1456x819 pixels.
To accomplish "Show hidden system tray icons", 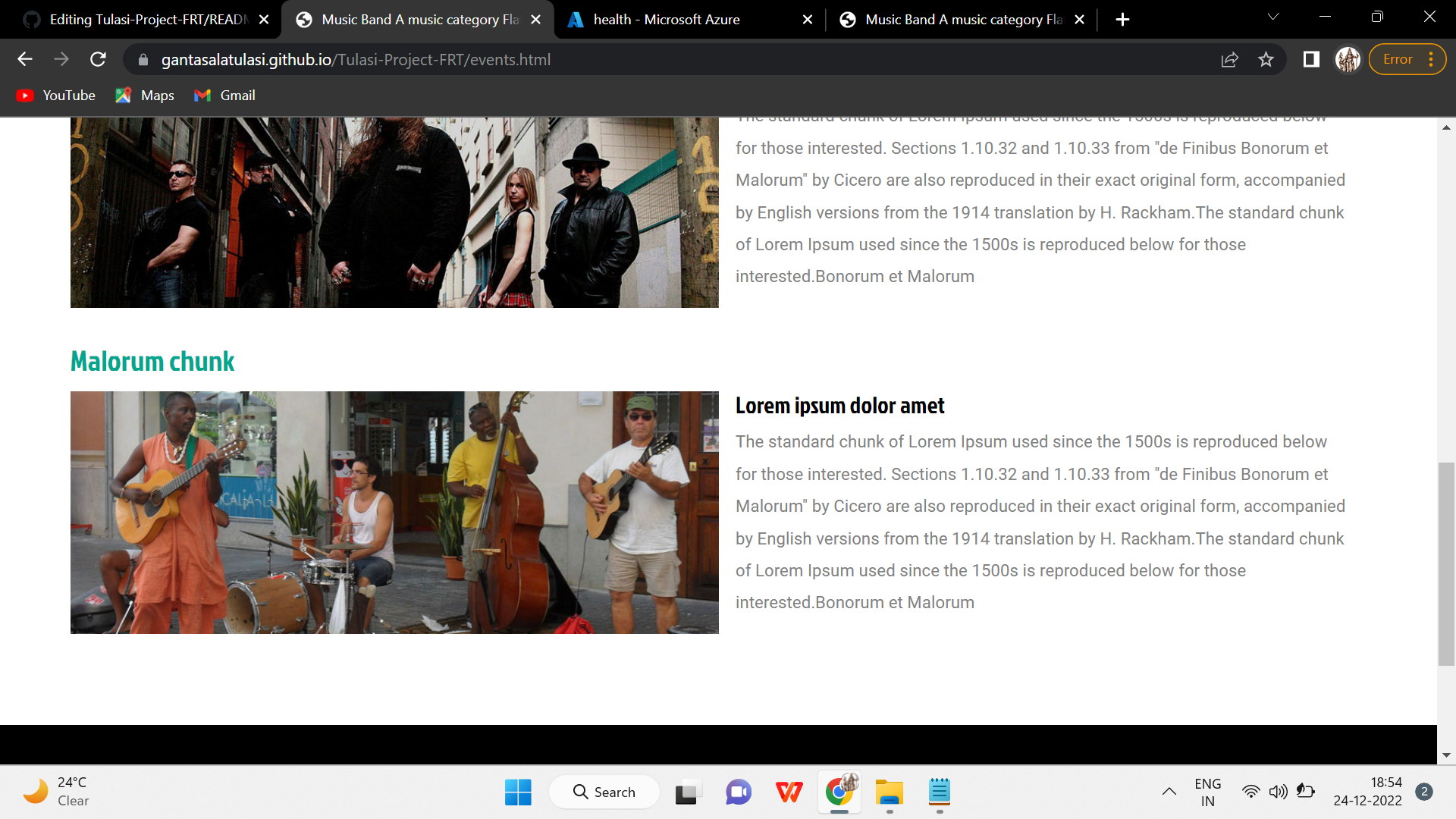I will [1169, 792].
